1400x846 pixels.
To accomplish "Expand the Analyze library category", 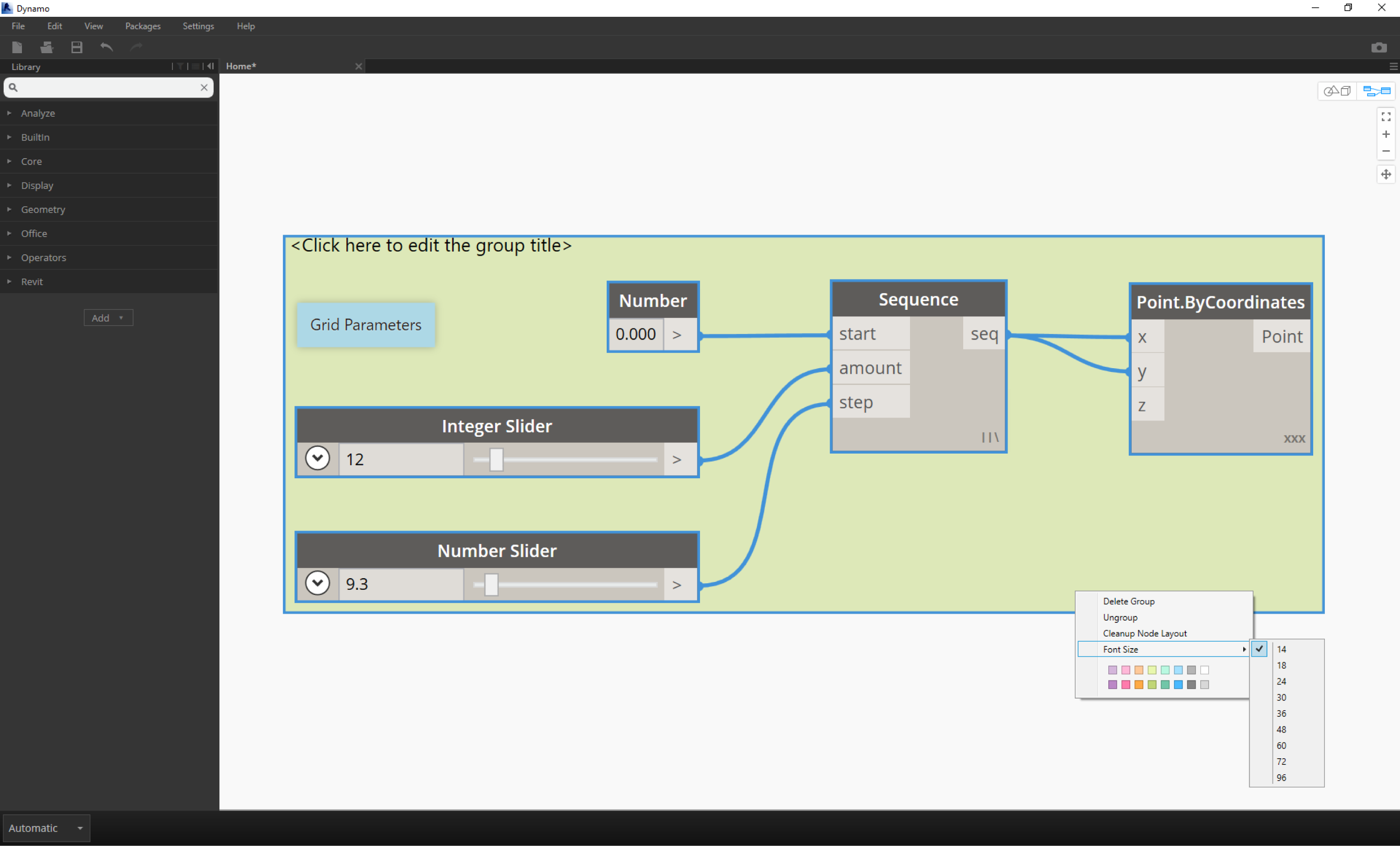I will coord(109,113).
